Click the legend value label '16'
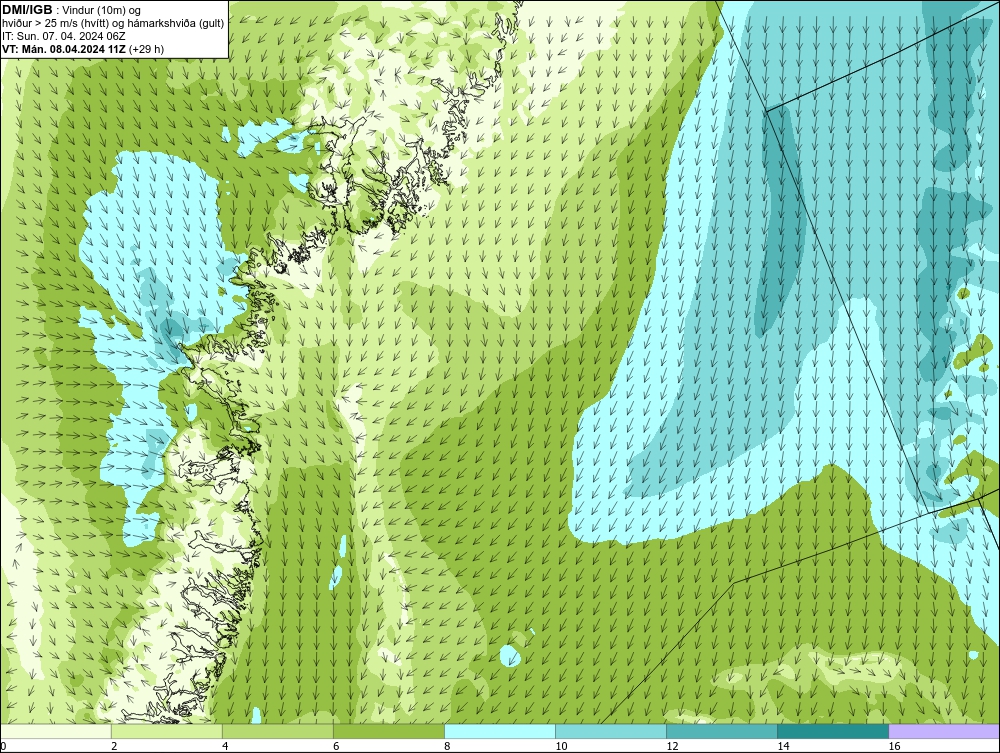1000x753 pixels. [893, 746]
